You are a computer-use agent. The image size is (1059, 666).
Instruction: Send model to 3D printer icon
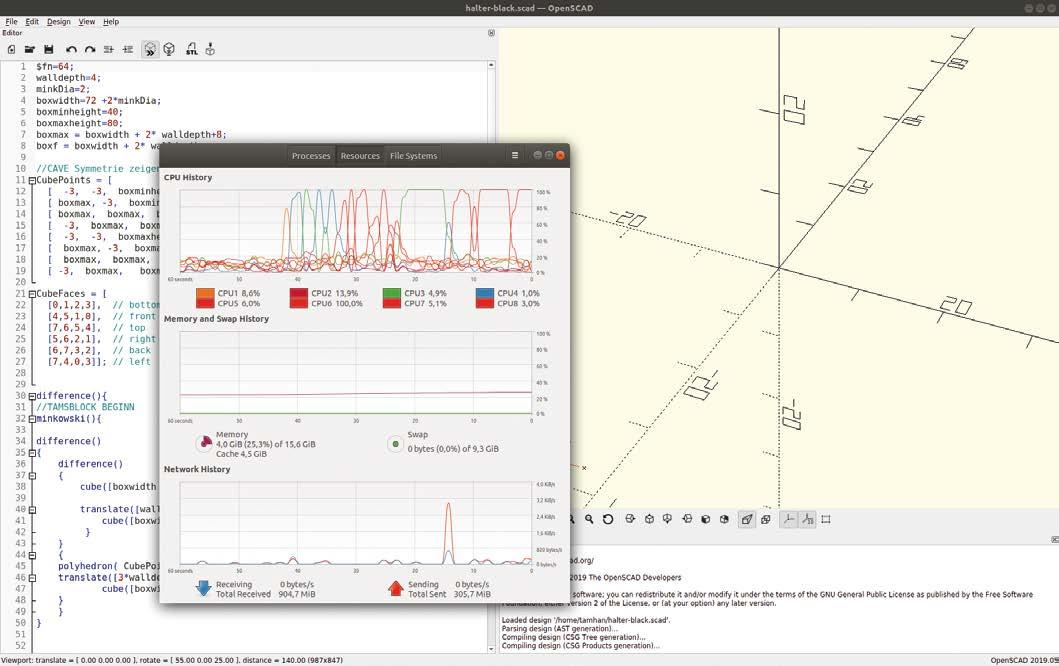click(x=210, y=49)
